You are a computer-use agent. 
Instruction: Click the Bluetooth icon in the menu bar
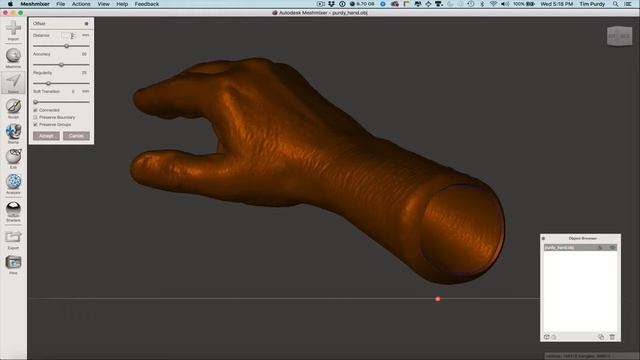[482, 4]
